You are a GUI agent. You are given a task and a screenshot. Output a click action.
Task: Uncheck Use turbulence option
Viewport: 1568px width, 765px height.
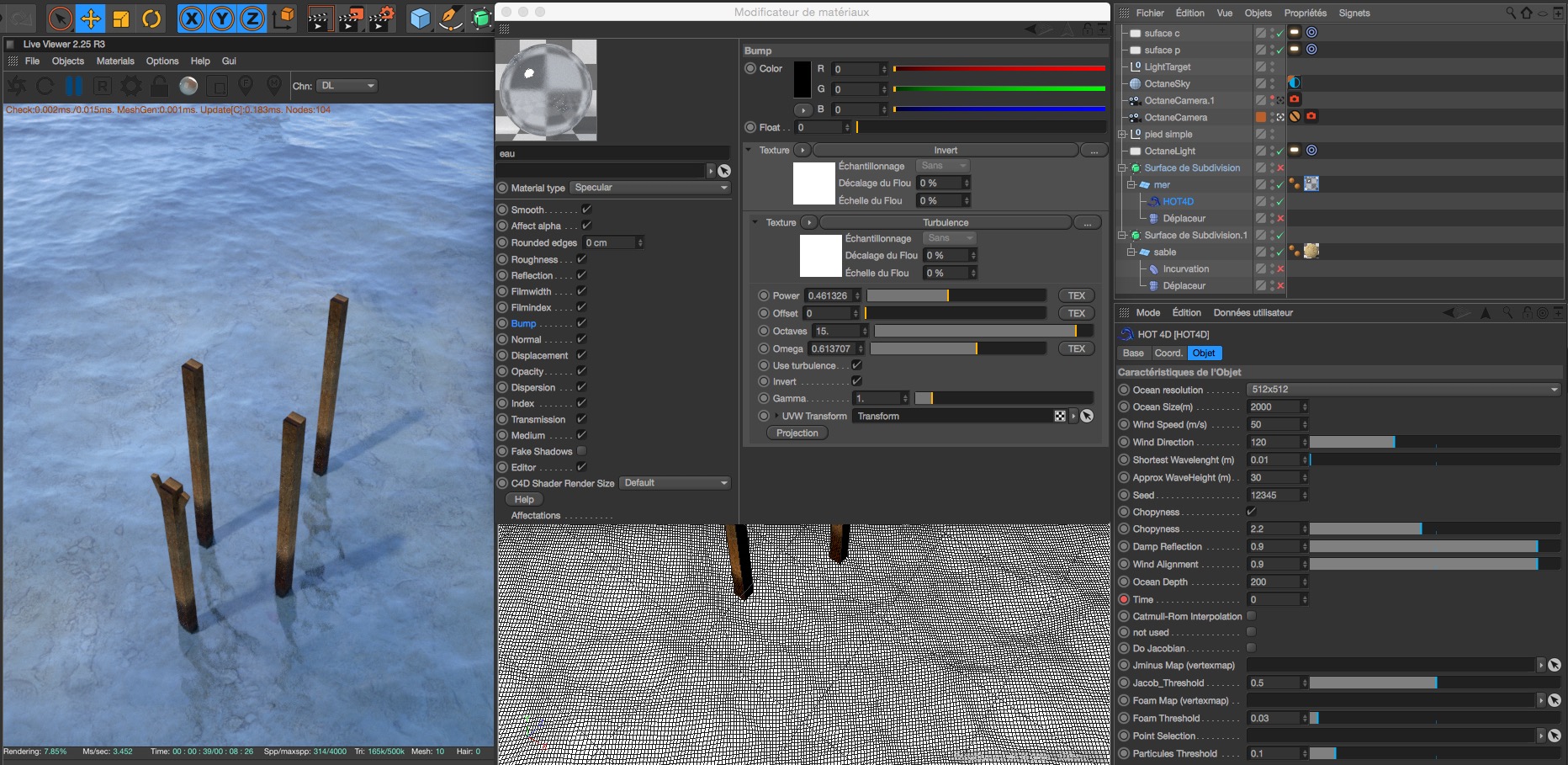pos(856,365)
